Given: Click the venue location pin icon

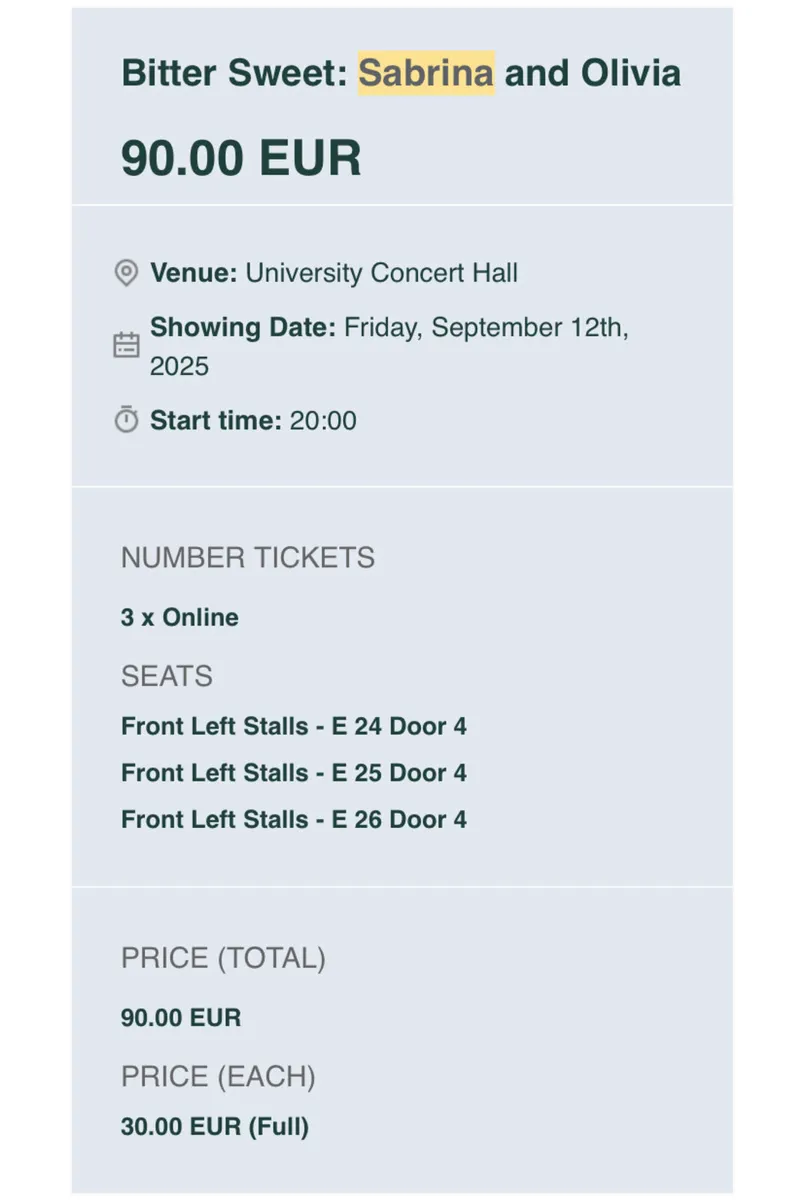Looking at the screenshot, I should (126, 273).
